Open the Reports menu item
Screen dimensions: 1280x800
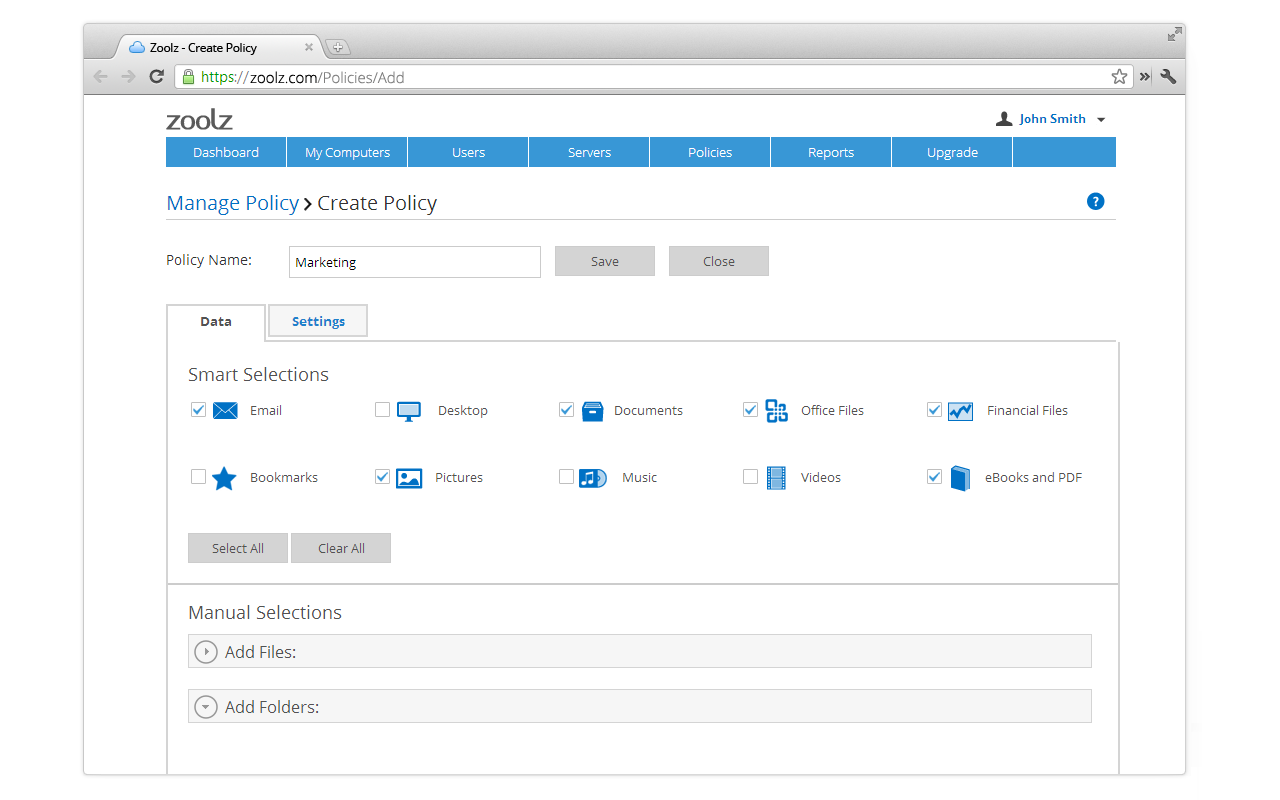pyautogui.click(x=831, y=152)
